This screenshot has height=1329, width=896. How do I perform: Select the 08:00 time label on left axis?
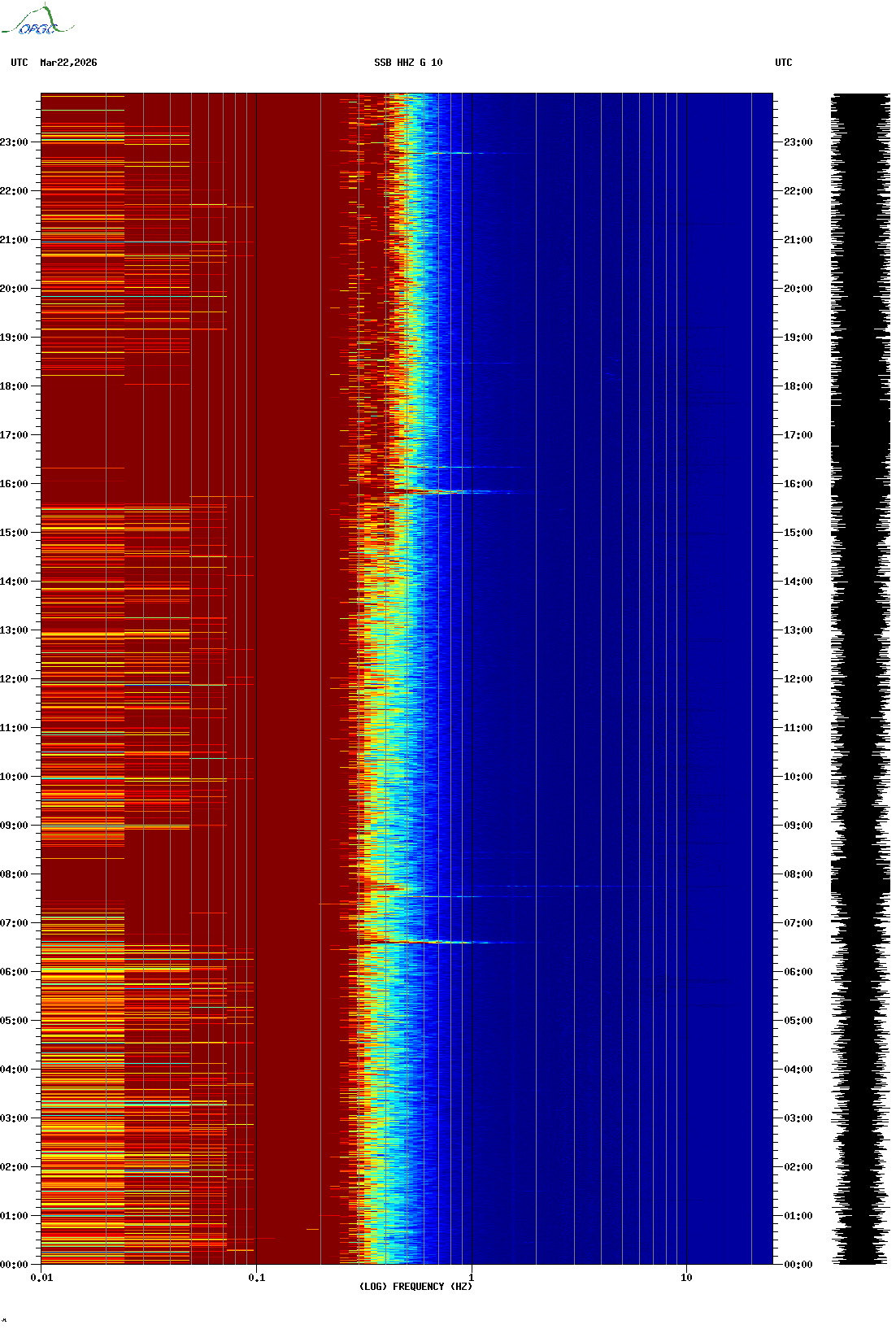[x=14, y=874]
